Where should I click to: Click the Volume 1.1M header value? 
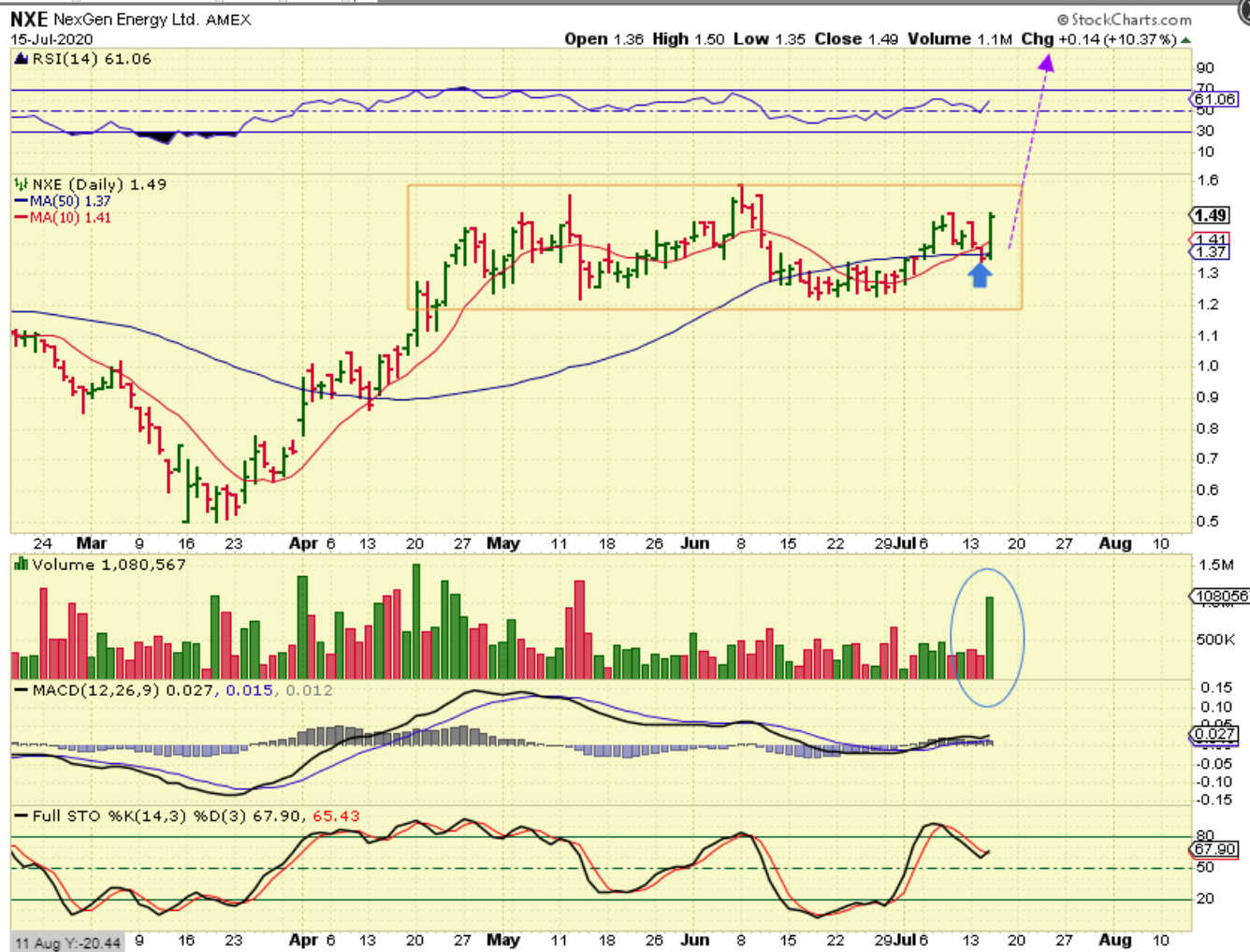(x=960, y=39)
